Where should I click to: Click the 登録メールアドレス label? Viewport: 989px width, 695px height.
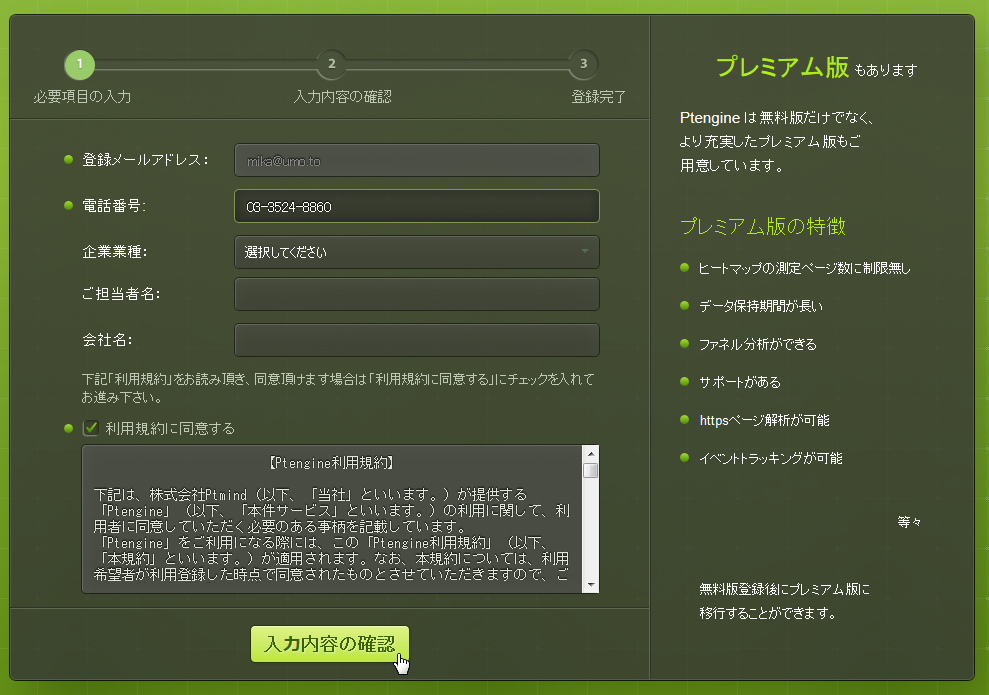145,160
